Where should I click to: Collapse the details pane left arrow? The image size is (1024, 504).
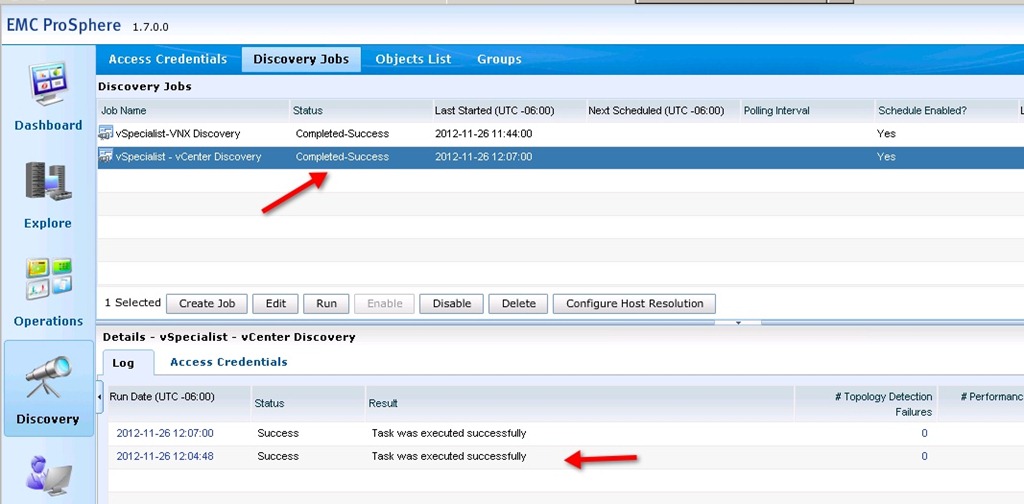[100, 397]
